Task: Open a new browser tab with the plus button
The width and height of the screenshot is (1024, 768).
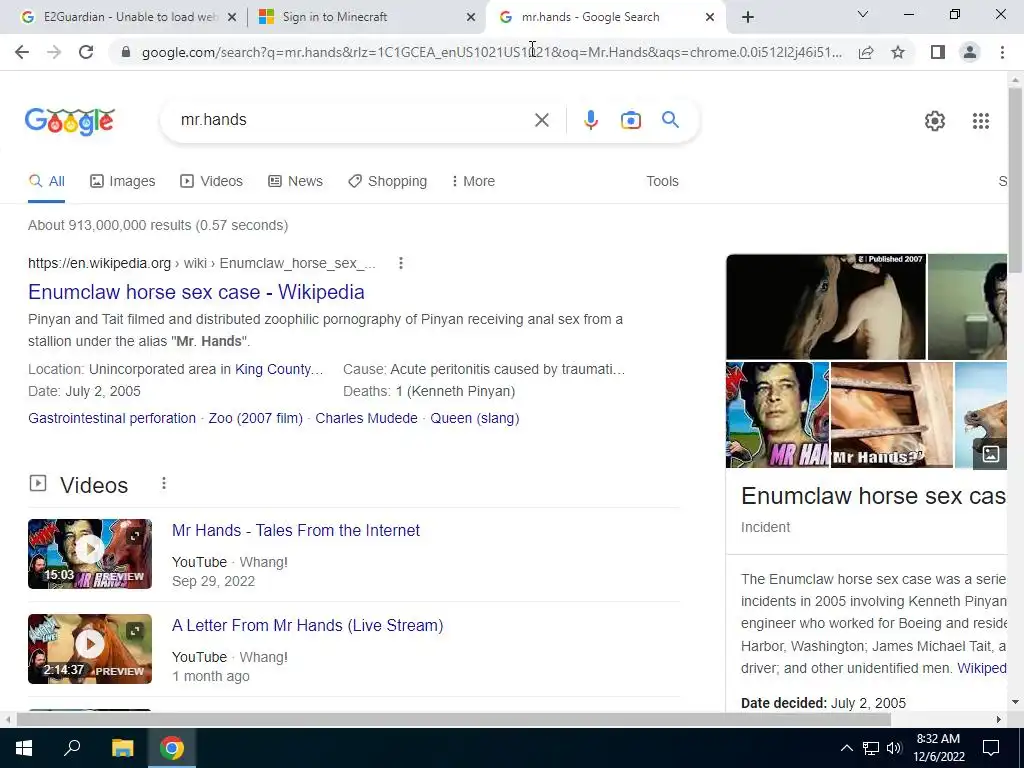Action: (748, 17)
